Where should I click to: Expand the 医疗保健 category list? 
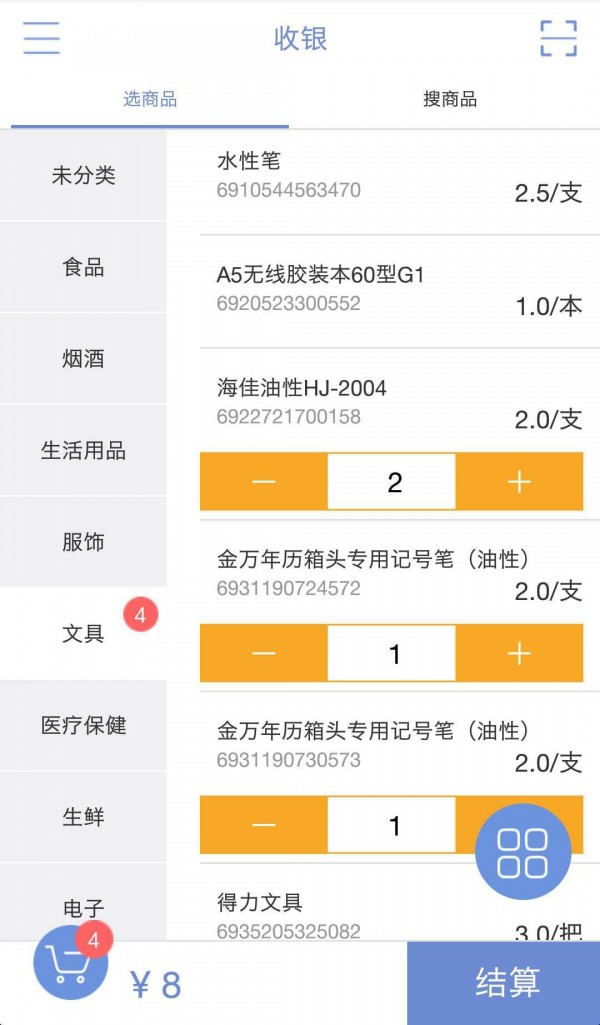click(x=85, y=725)
